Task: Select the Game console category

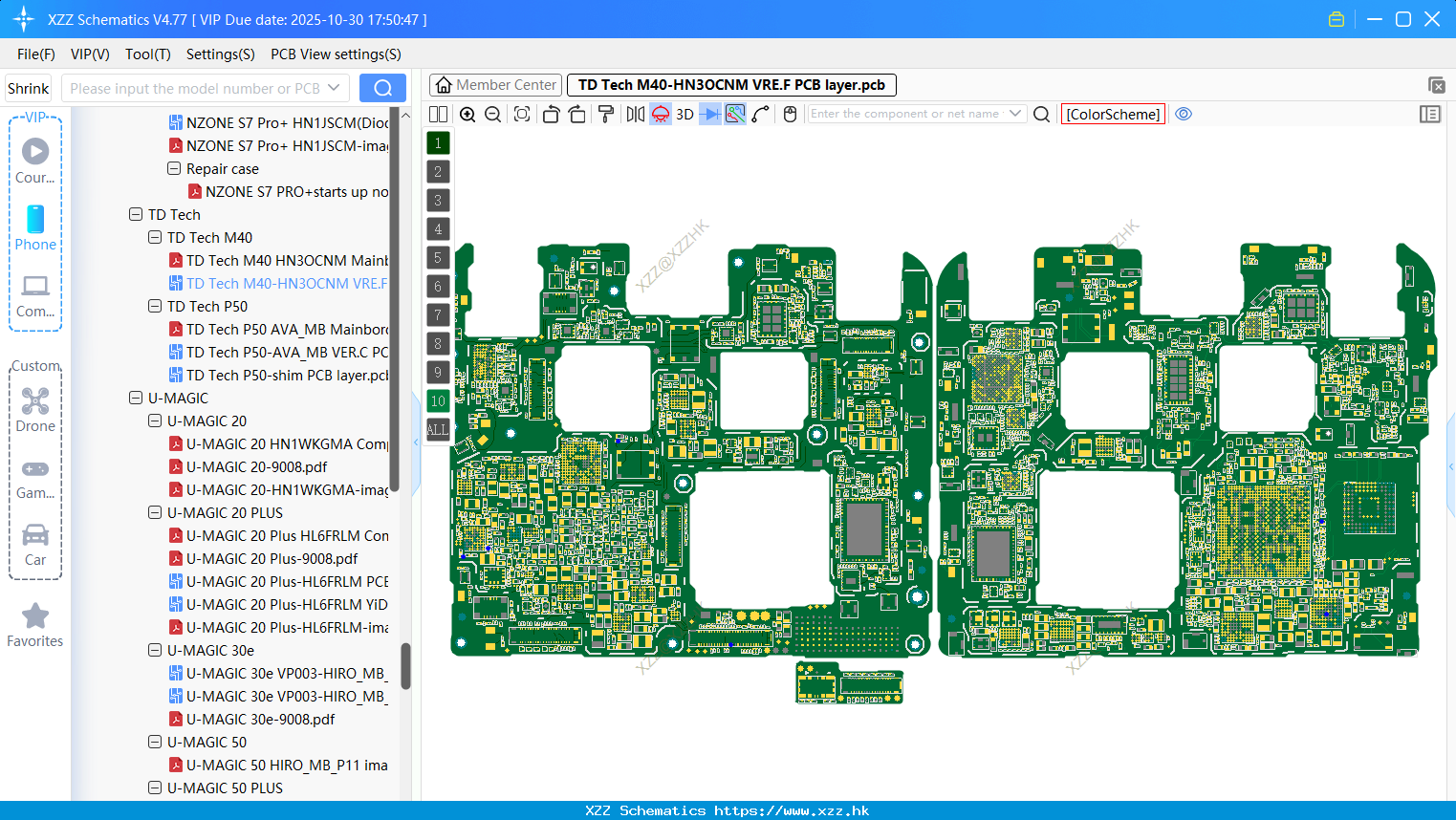Action: pos(35,478)
